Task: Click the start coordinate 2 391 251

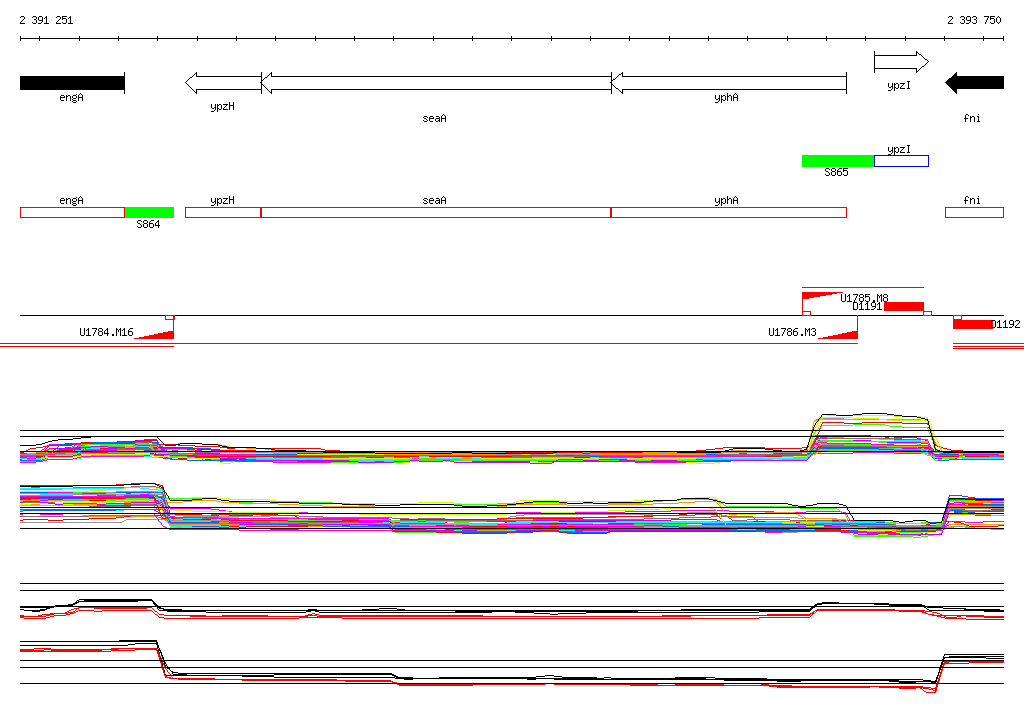Action: (46, 20)
